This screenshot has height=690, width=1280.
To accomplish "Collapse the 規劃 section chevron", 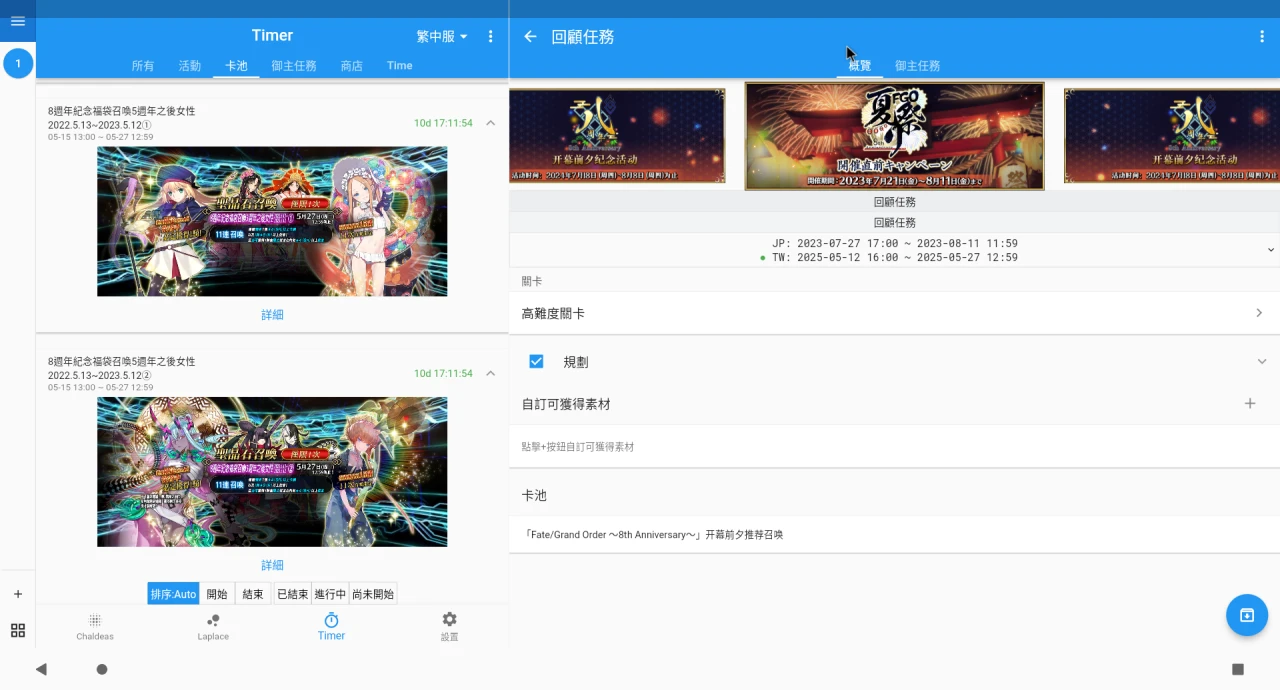I will click(1261, 362).
